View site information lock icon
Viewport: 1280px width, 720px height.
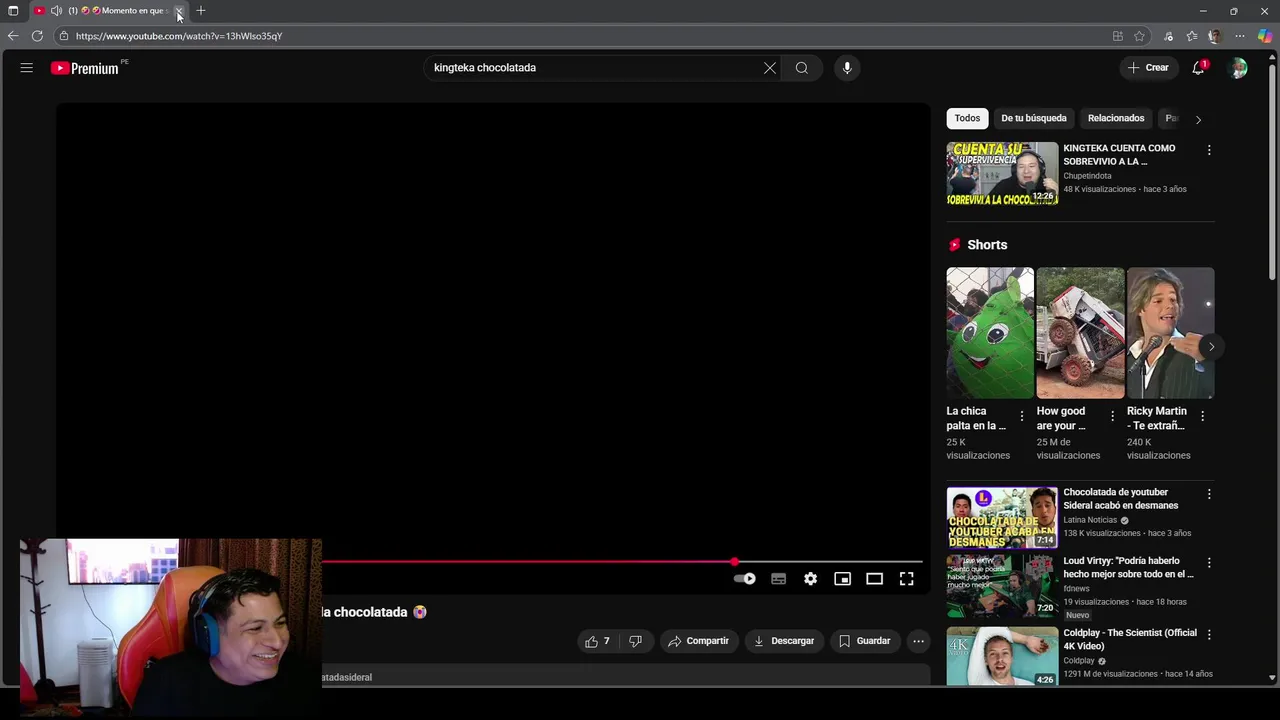pyautogui.click(x=63, y=36)
